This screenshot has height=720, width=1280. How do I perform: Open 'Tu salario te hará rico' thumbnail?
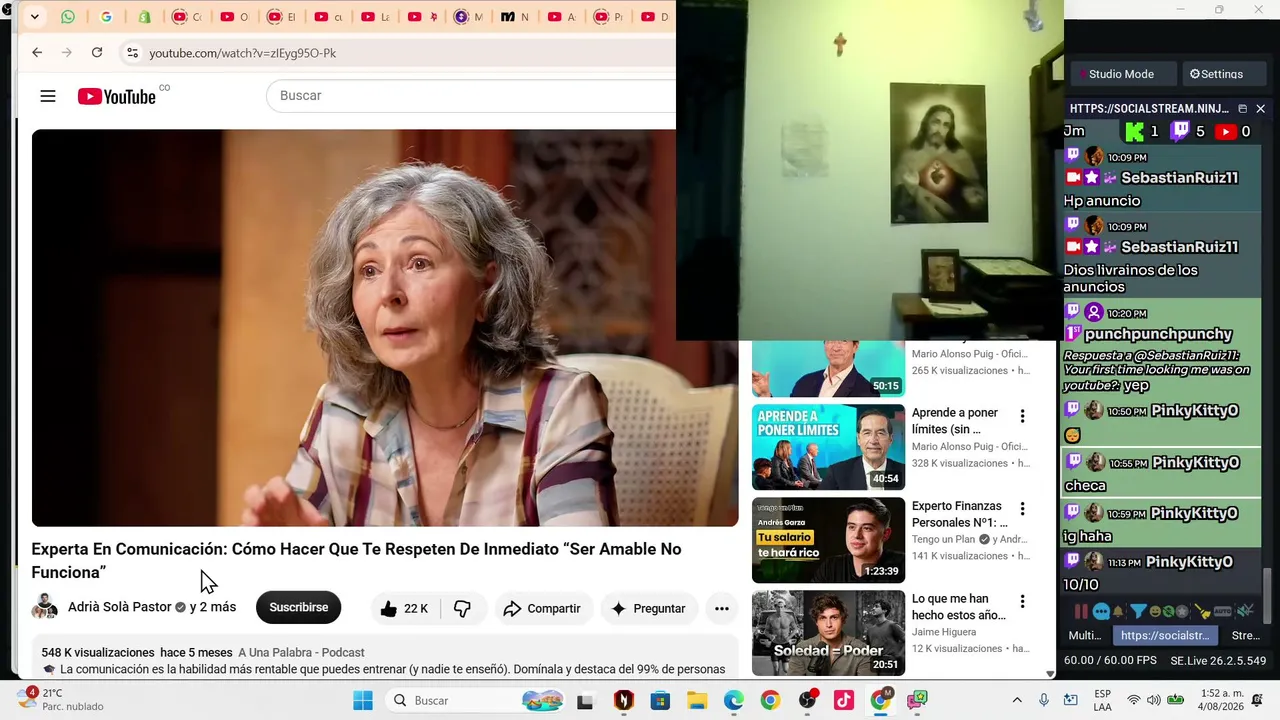click(828, 540)
